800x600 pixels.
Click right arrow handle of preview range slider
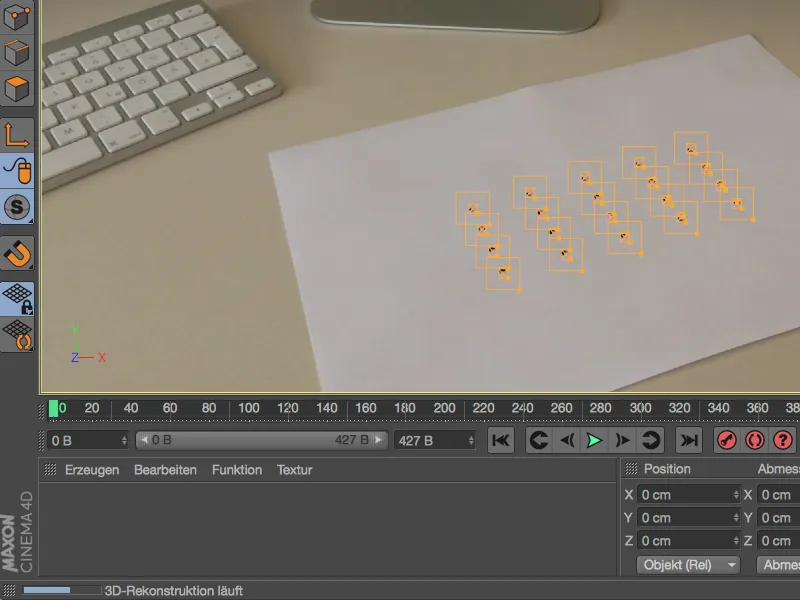[378, 440]
